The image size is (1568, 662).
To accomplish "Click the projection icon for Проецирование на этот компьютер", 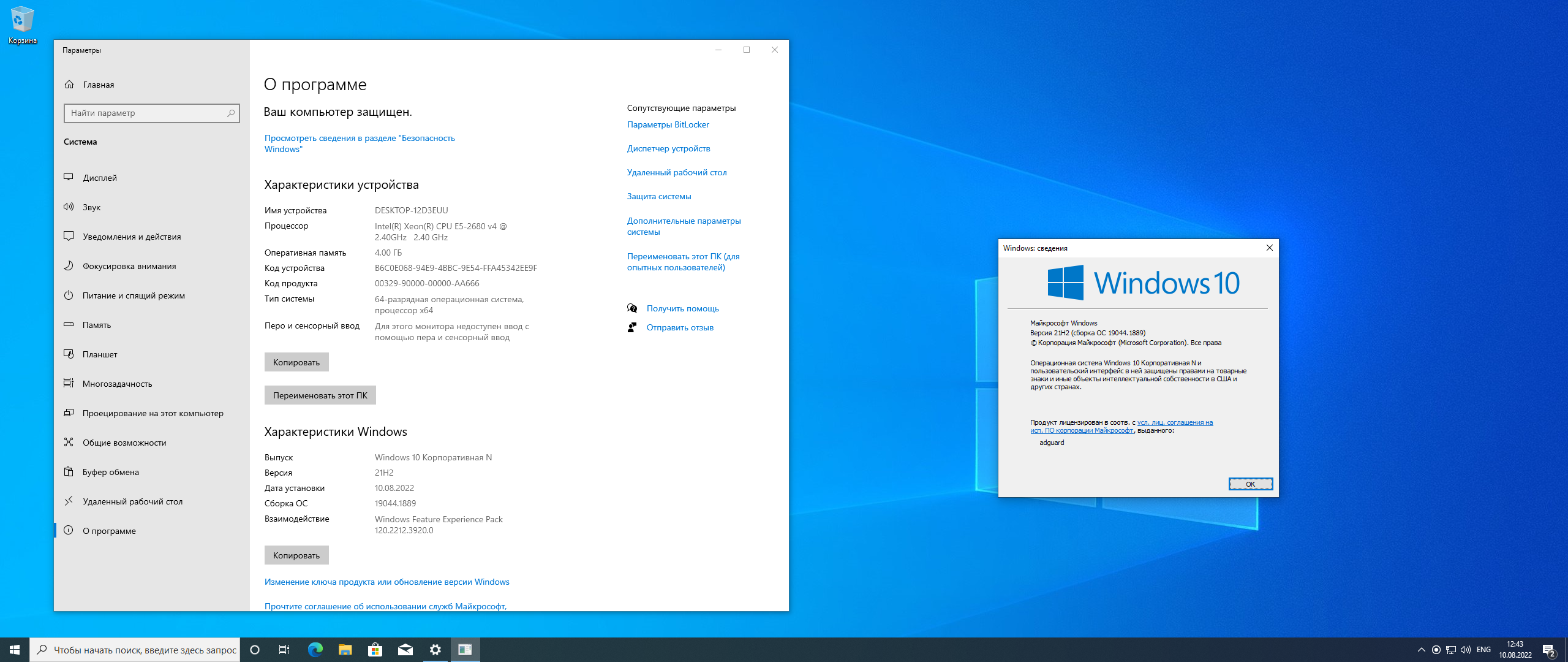I will coord(69,413).
